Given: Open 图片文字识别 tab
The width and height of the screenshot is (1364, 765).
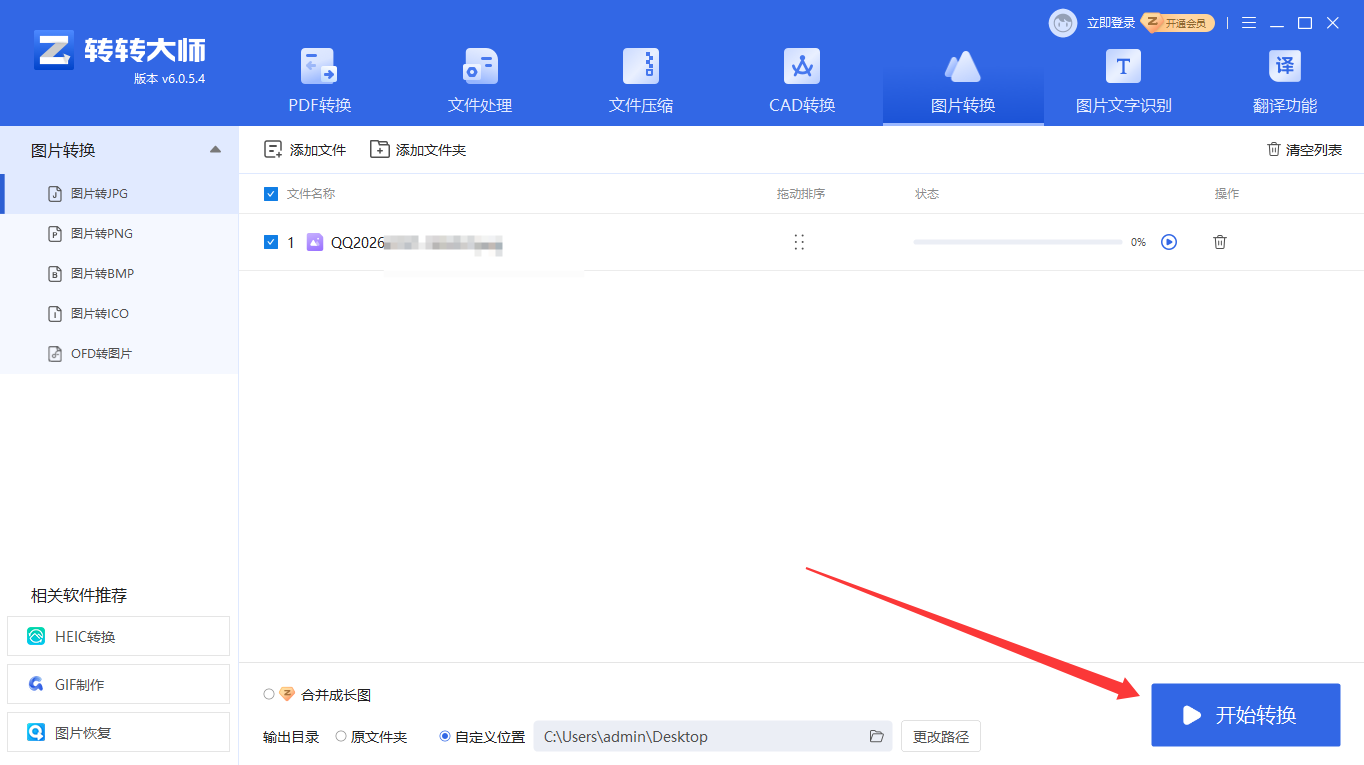Looking at the screenshot, I should click(x=1123, y=84).
